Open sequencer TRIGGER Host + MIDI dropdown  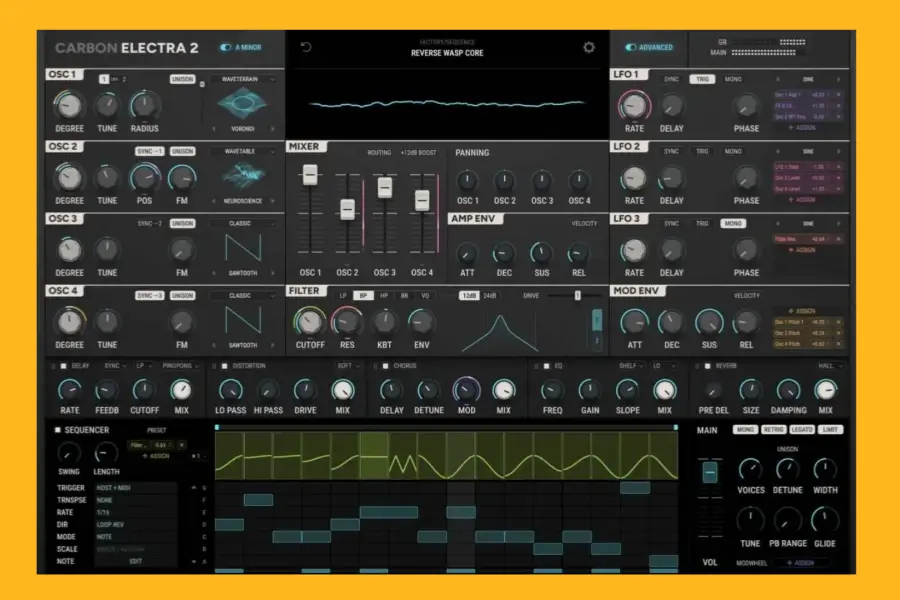[x=135, y=487]
